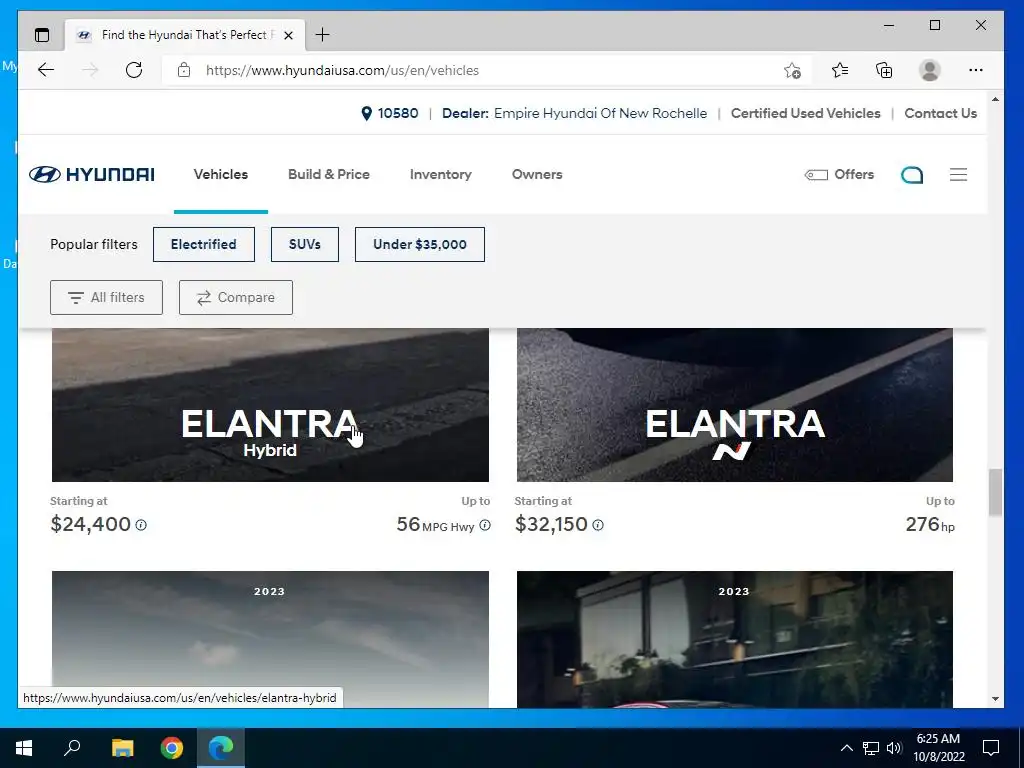Click the Compare button
Viewport: 1024px width, 768px height.
(236, 297)
